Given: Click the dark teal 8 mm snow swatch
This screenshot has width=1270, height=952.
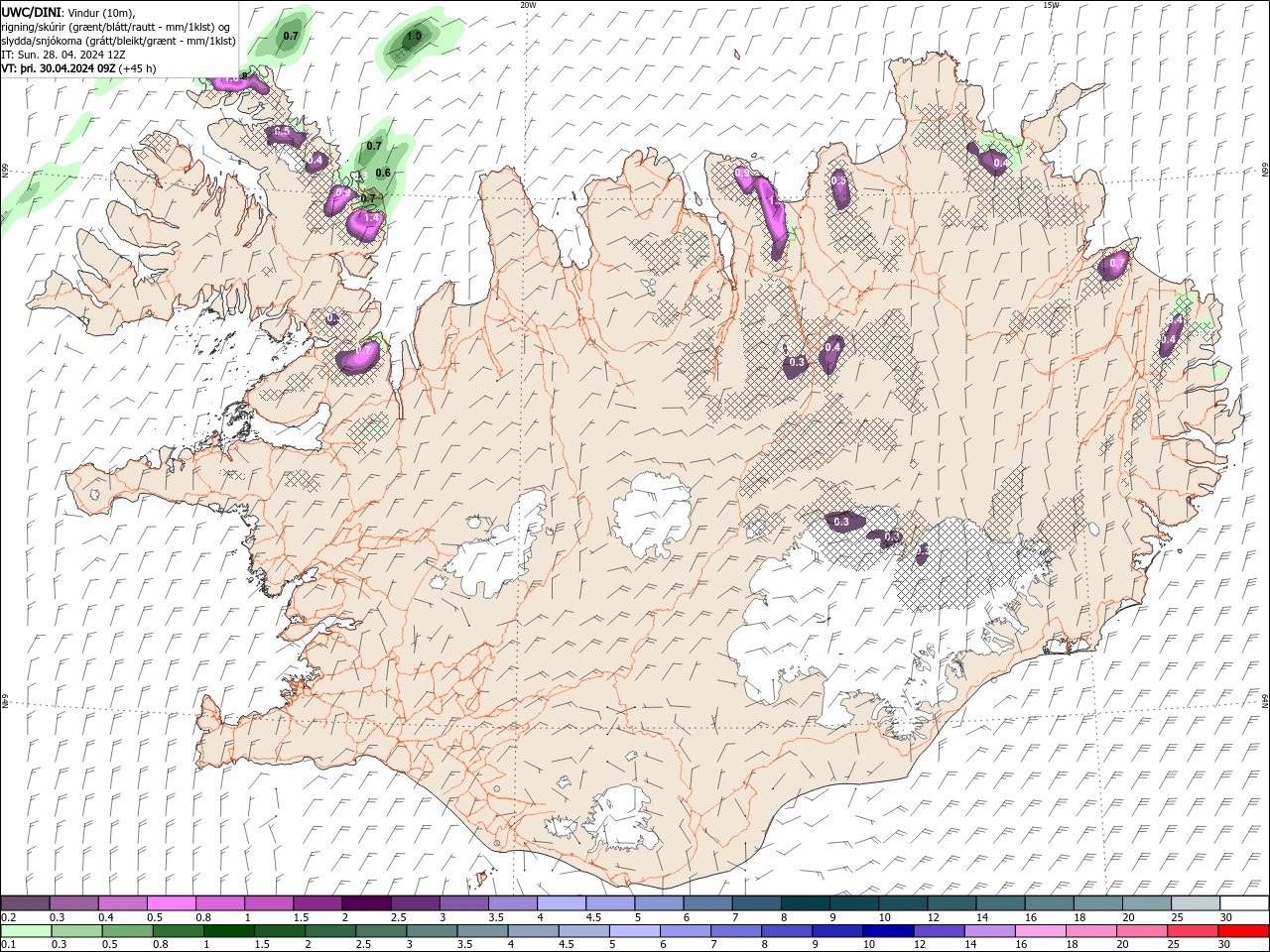Looking at the screenshot, I should (806, 903).
